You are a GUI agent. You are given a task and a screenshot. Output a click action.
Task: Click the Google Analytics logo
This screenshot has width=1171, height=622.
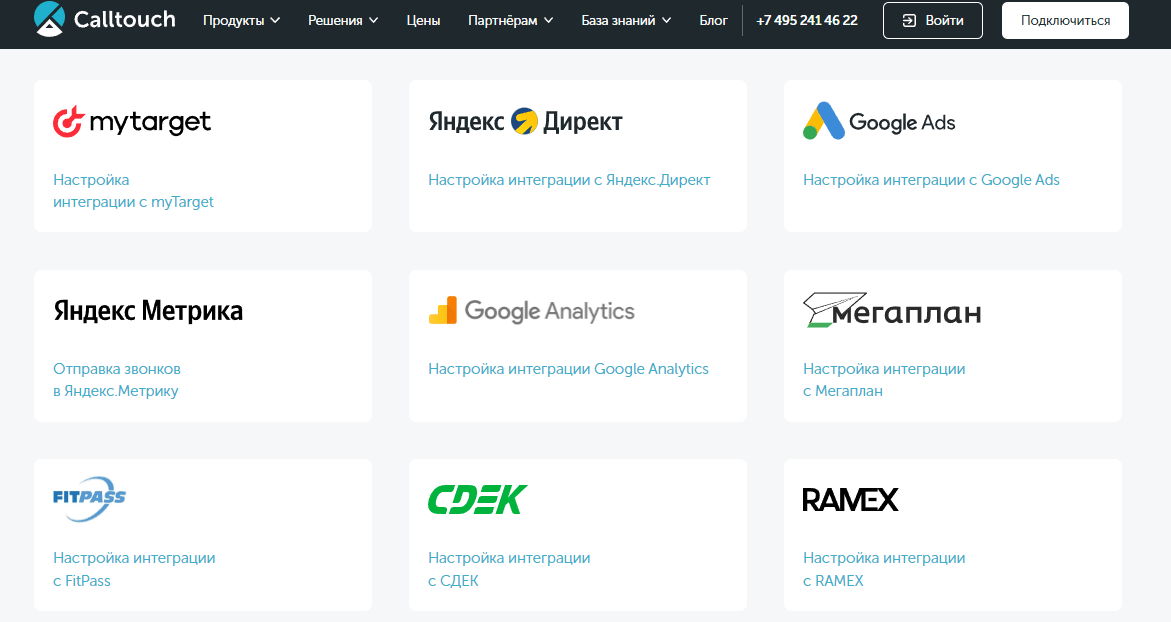point(531,311)
